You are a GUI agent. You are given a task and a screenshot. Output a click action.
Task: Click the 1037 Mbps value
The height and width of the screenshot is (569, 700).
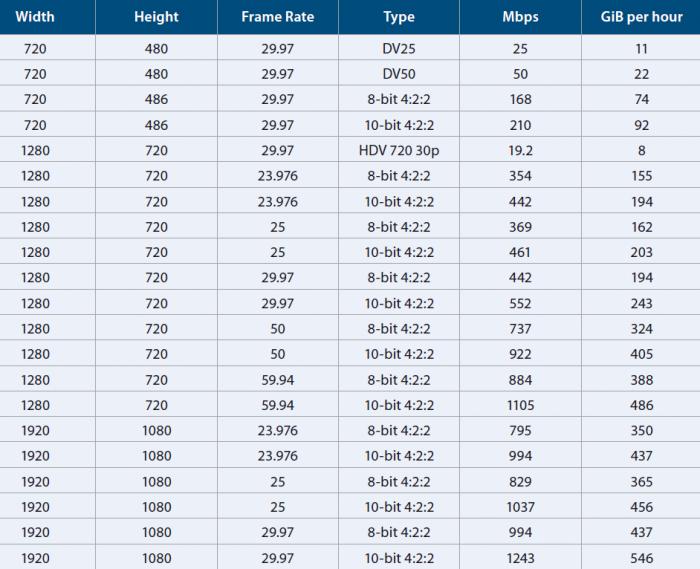[x=521, y=507]
